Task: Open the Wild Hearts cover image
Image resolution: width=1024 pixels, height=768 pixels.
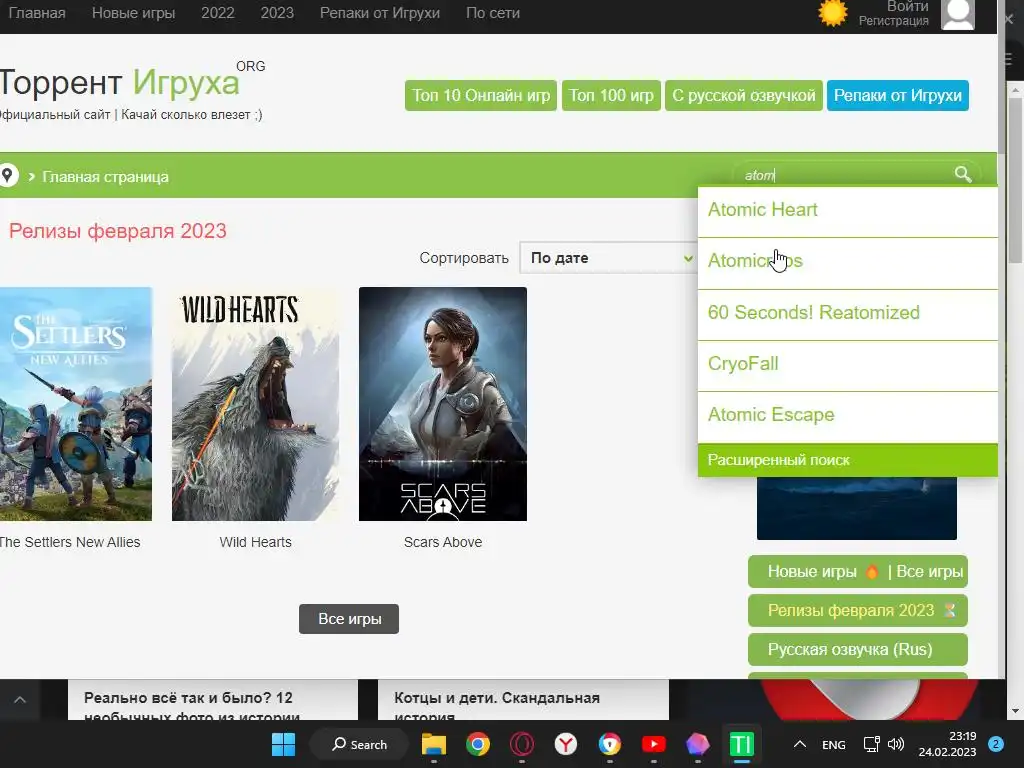Action: click(255, 404)
